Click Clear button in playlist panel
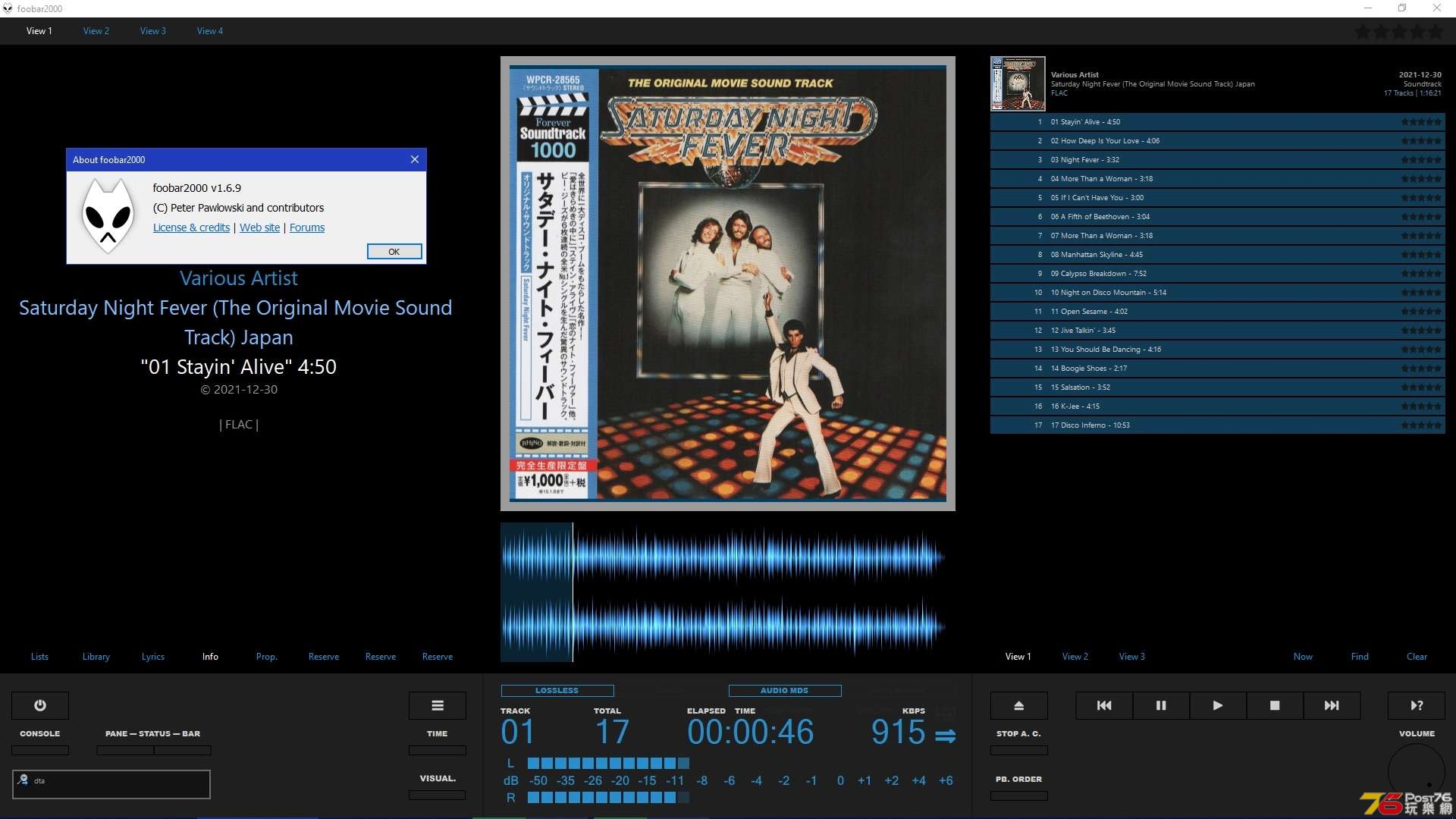 pyautogui.click(x=1417, y=657)
